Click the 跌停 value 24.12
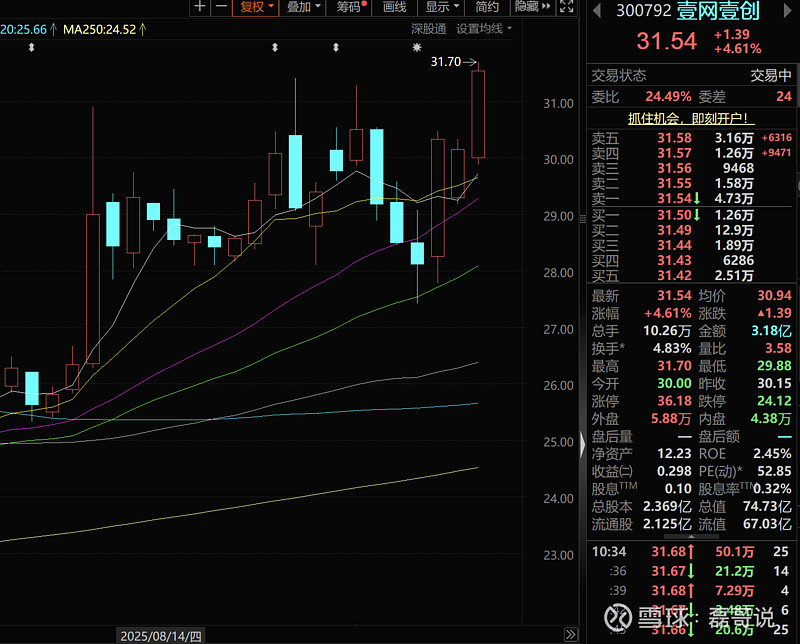Viewport: 800px width, 644px height. point(774,401)
